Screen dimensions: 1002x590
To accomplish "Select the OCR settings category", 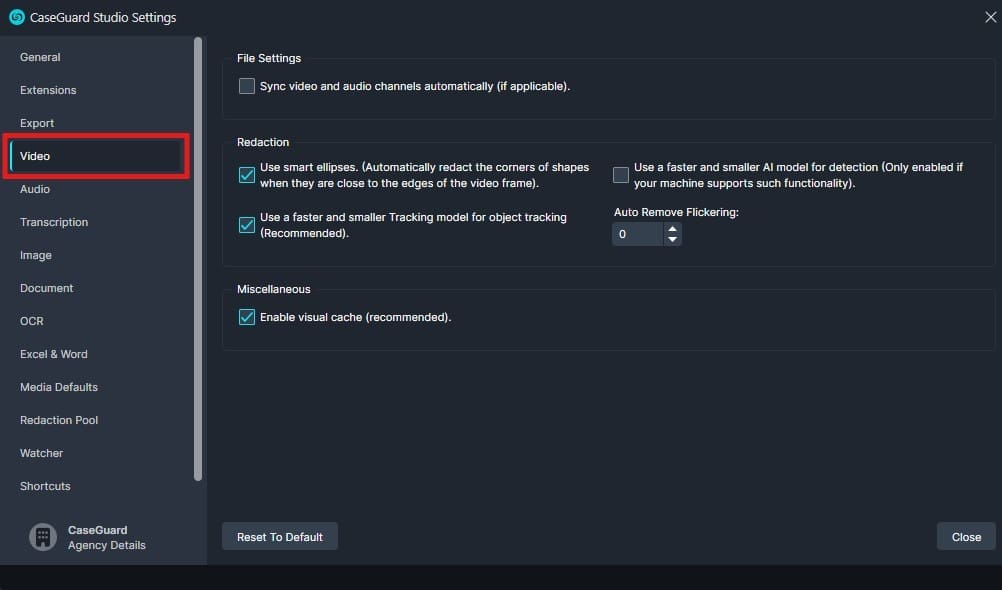I will tap(32, 321).
